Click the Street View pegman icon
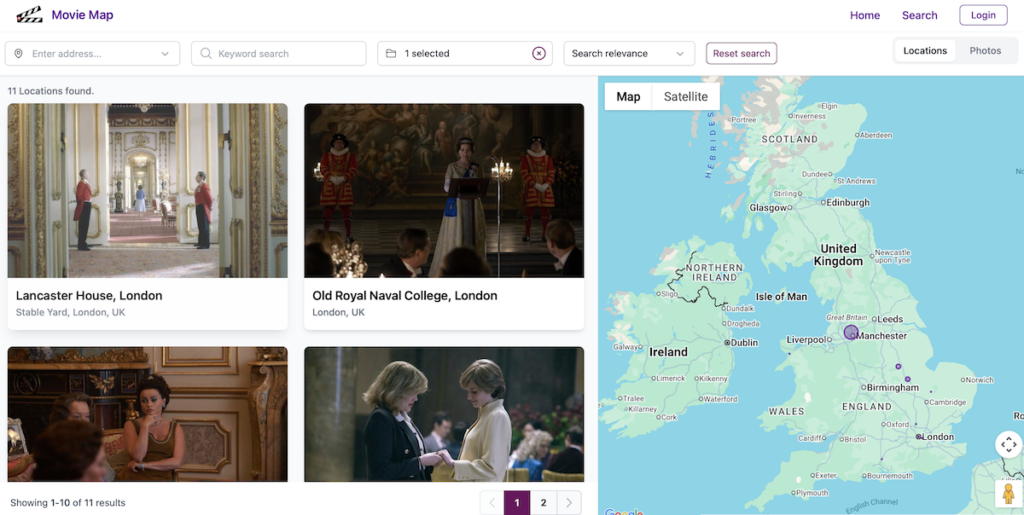This screenshot has height=515, width=1024. pos(1008,492)
